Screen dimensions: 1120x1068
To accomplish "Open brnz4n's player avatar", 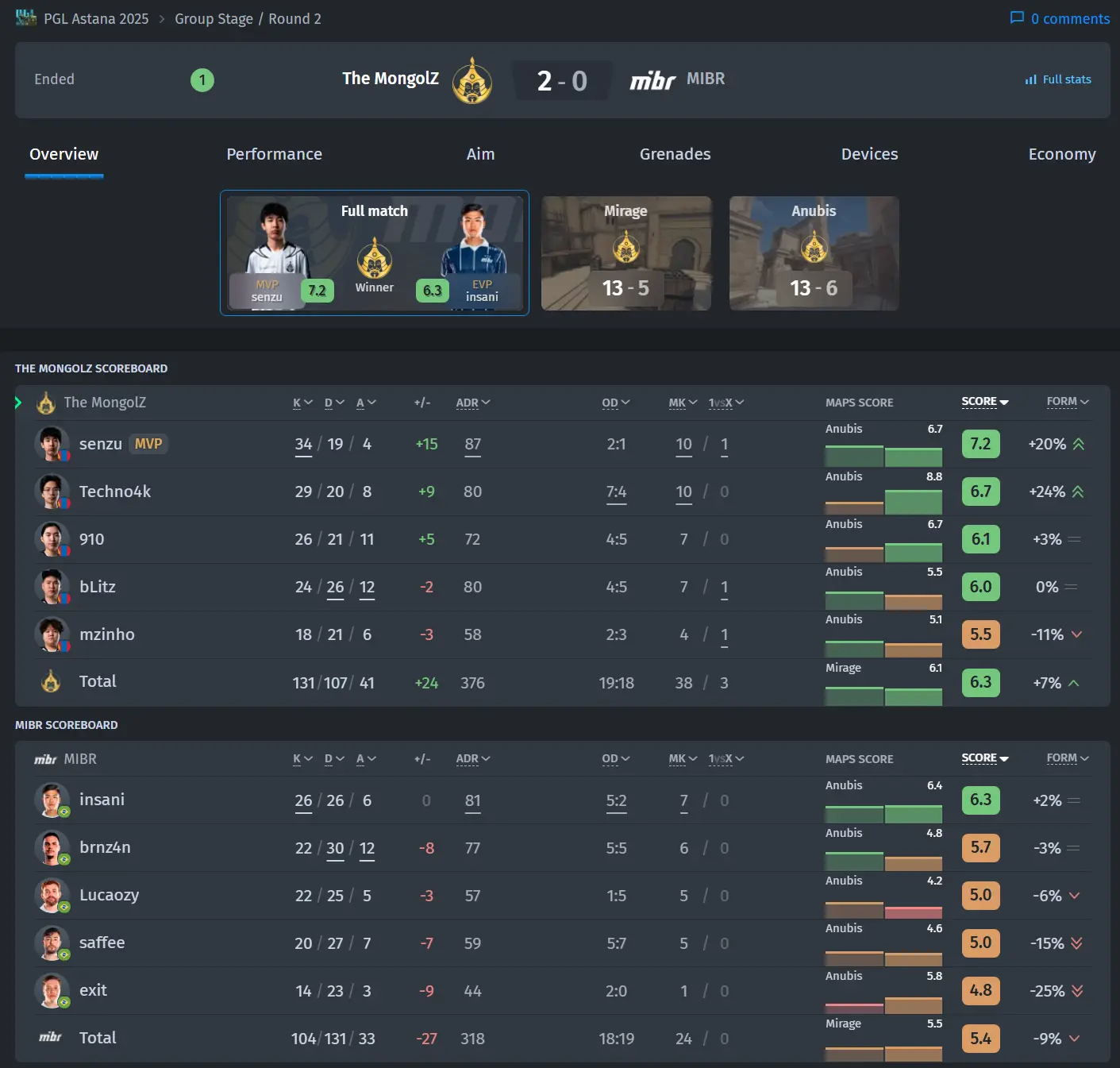I will (52, 848).
